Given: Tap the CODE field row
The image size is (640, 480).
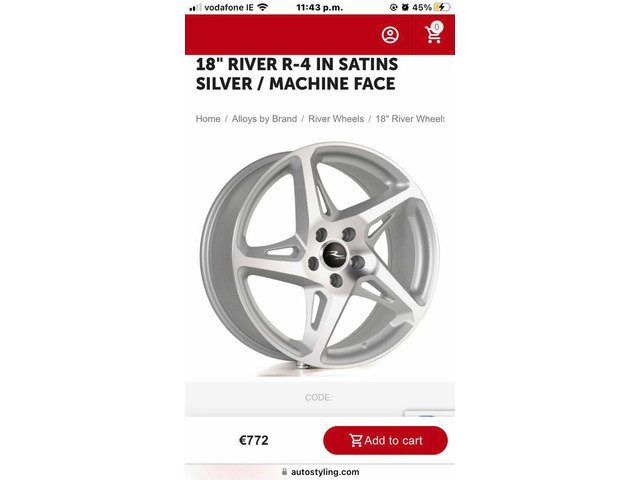Looking at the screenshot, I should (320, 398).
